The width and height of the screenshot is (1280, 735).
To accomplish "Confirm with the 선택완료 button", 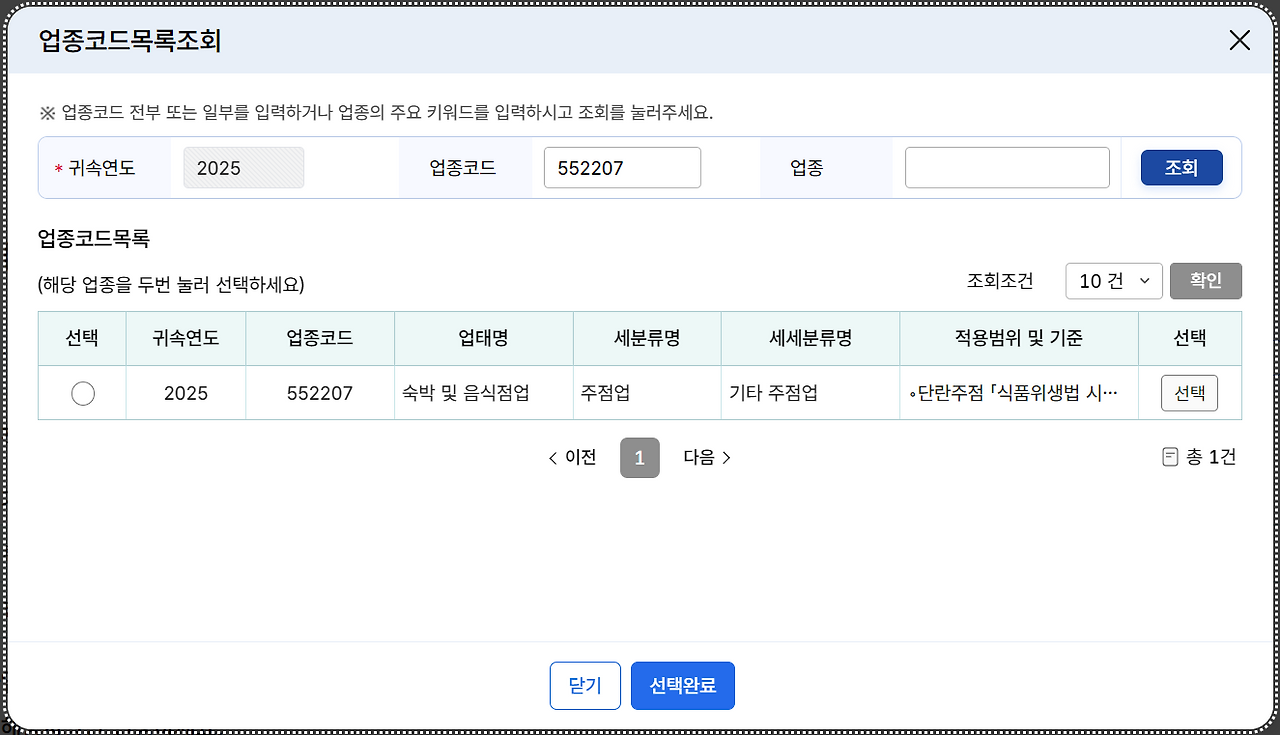I will 683,686.
